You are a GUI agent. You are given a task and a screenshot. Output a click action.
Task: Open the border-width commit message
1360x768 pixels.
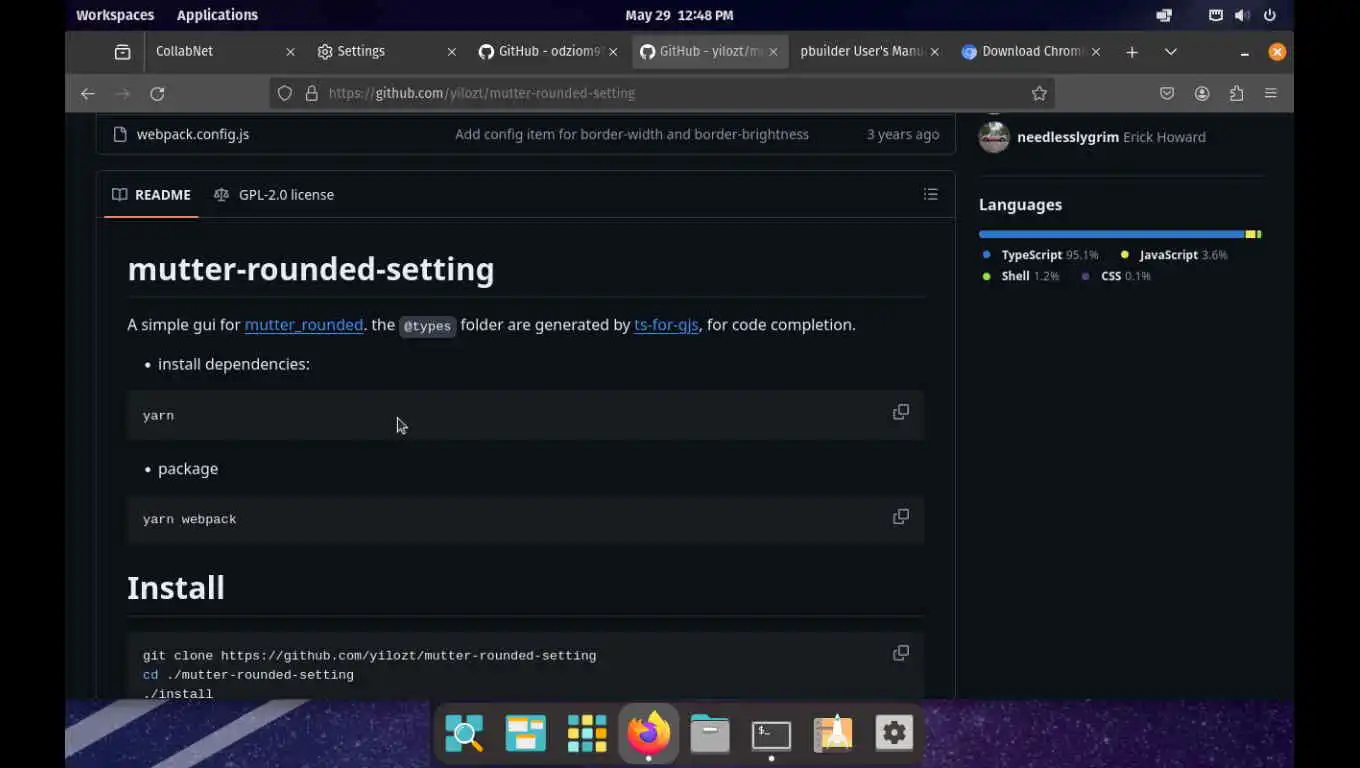click(632, 134)
